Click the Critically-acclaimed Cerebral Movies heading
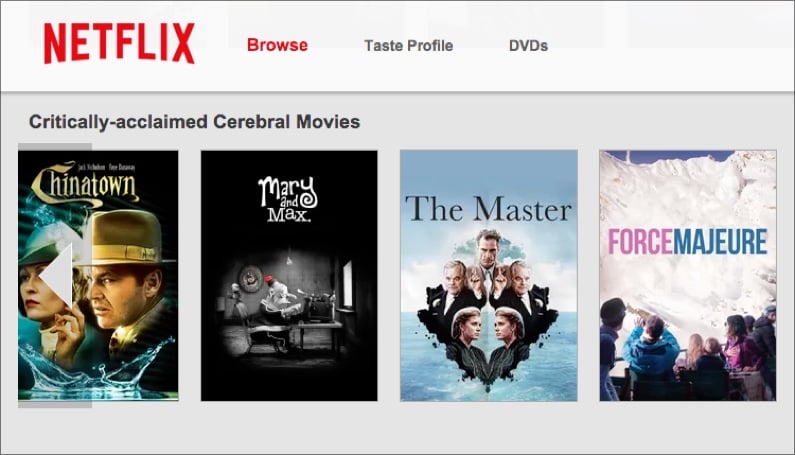795x455 pixels. pos(194,122)
